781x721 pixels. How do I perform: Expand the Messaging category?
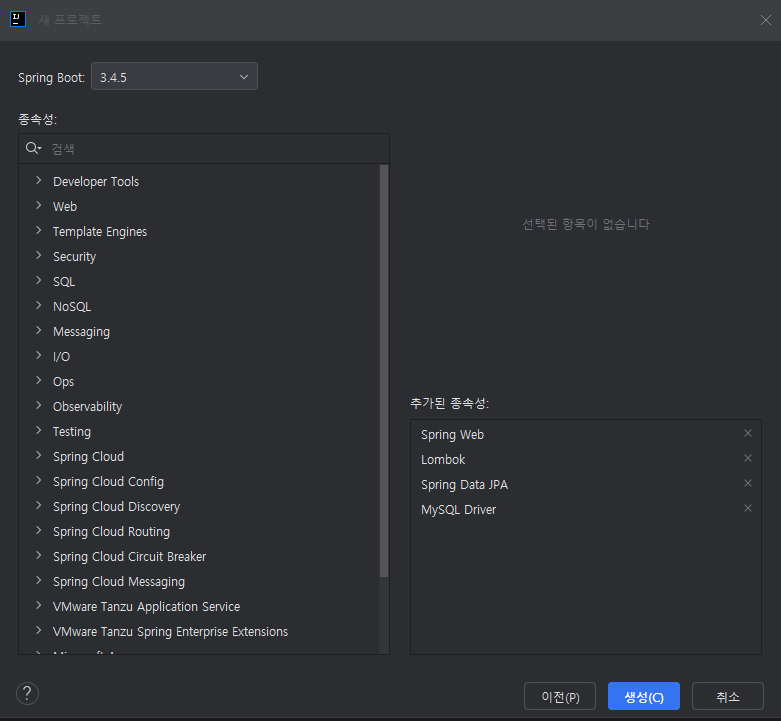coord(38,330)
